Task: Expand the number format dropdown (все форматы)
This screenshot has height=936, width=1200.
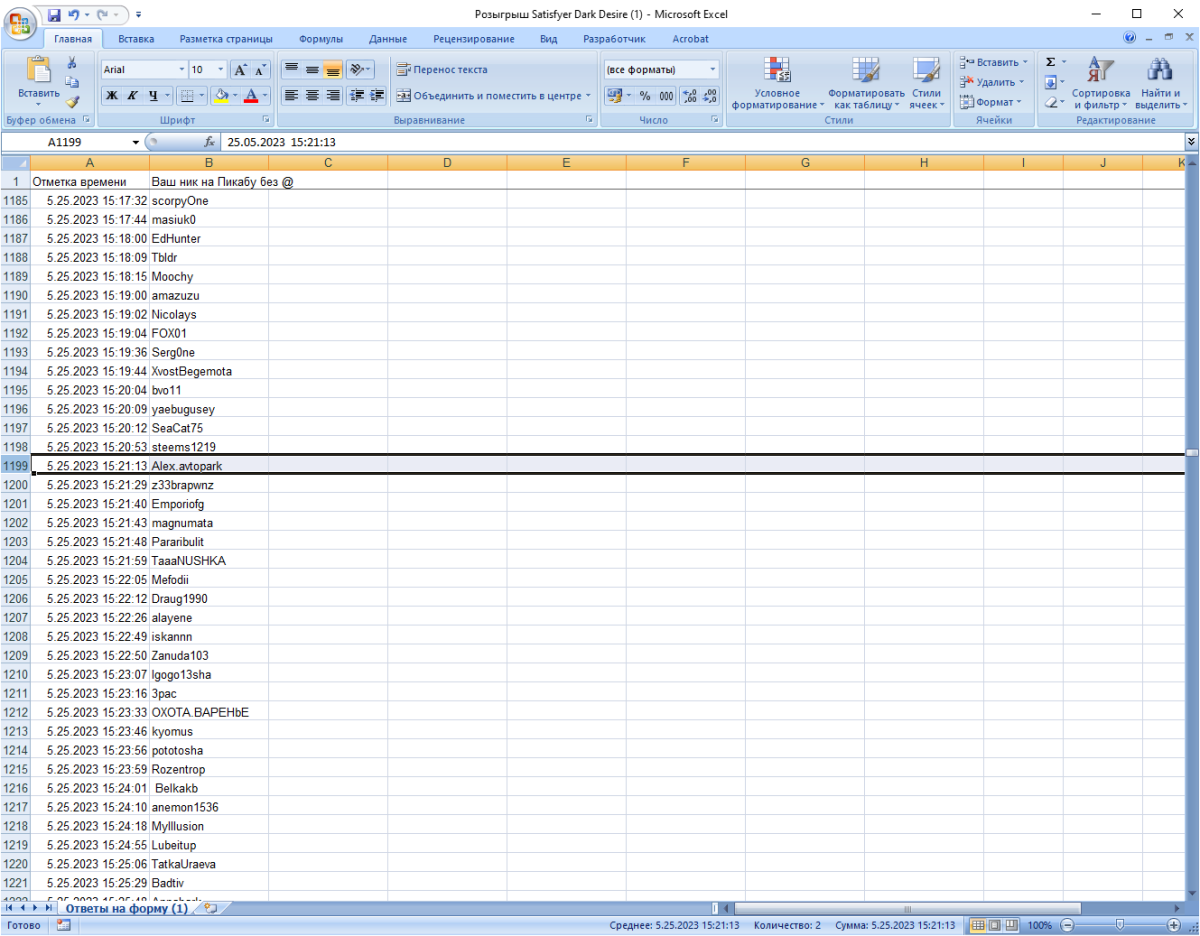Action: 713,70
